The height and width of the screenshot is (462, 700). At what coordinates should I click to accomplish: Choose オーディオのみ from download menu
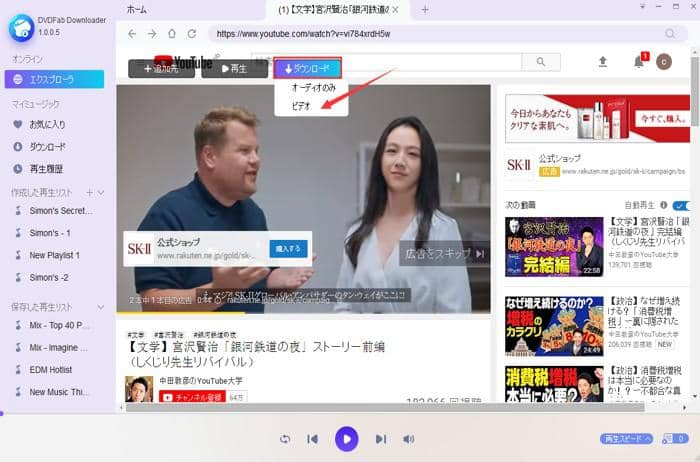pyautogui.click(x=313, y=88)
